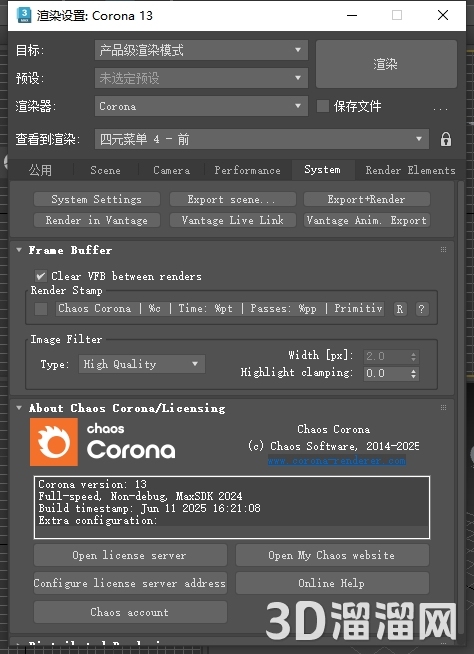The height and width of the screenshot is (654, 474).
Task: Click the save file browse ellipsis button
Action: click(x=440, y=108)
